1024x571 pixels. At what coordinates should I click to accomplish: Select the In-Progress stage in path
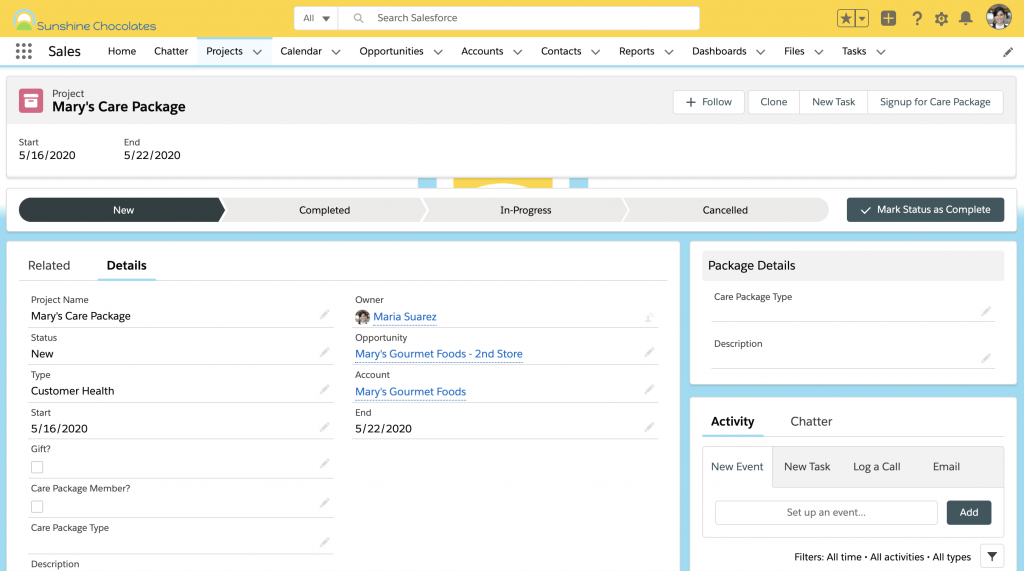[526, 210]
